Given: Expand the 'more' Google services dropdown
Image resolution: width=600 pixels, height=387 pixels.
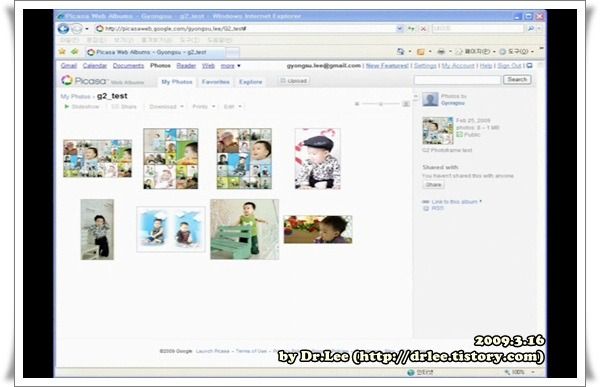Looking at the screenshot, I should pyautogui.click(x=230, y=66).
